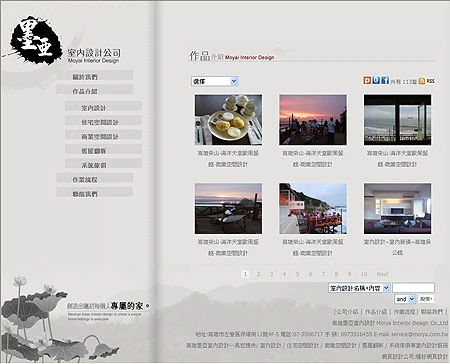
Task: Click the search keyword text field
Action: 413,288
